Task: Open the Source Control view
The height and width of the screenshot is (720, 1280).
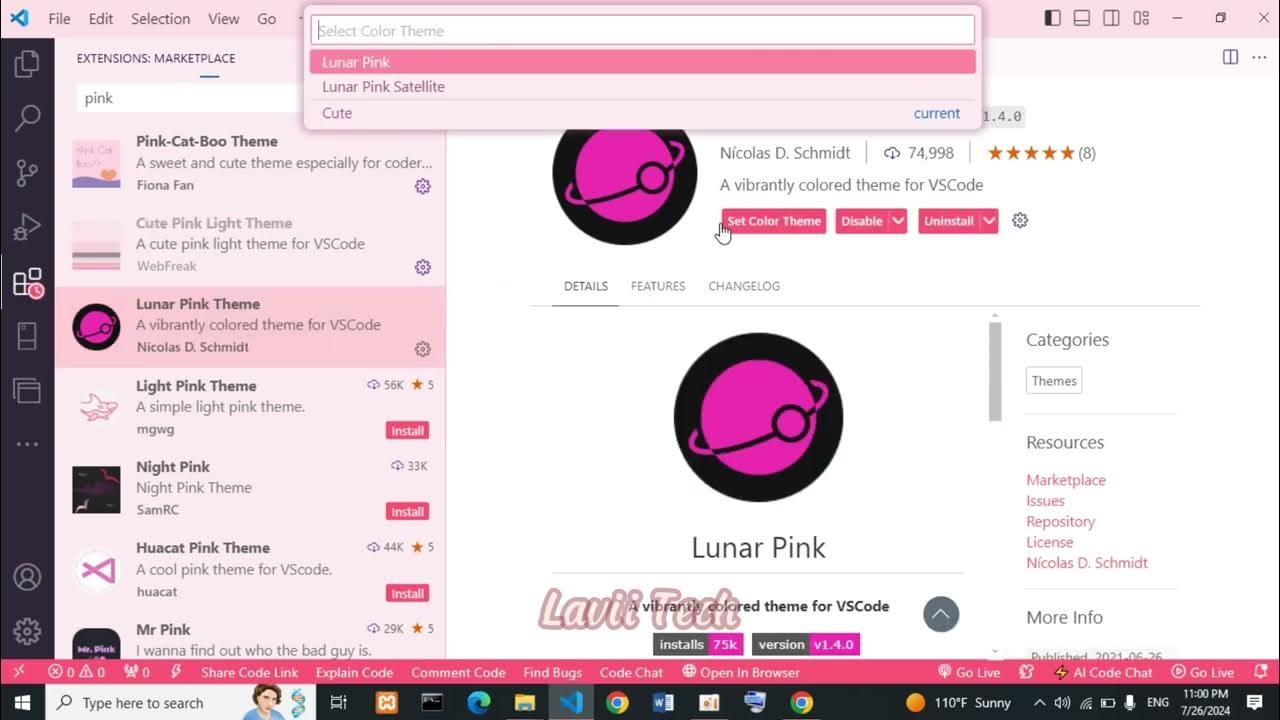Action: click(x=27, y=173)
